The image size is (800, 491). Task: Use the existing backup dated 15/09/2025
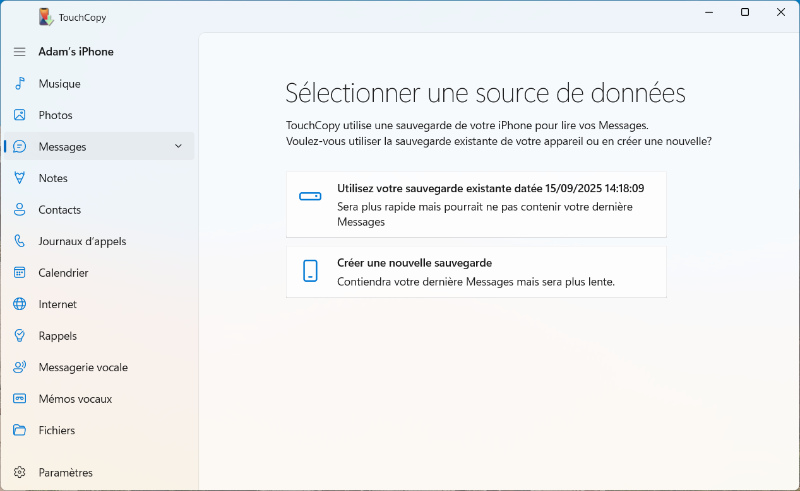point(476,204)
